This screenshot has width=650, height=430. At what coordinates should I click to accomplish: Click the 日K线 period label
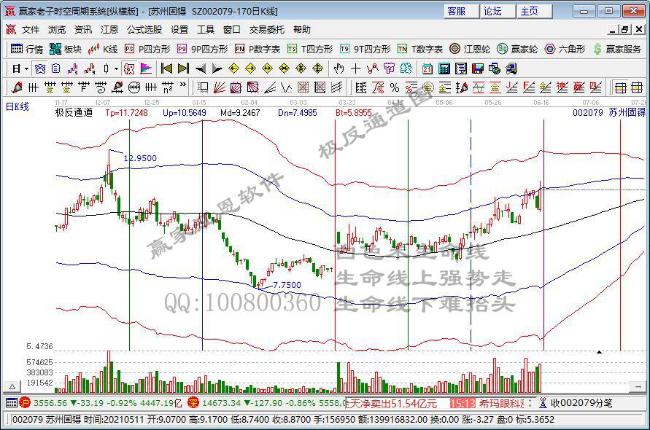point(17,107)
